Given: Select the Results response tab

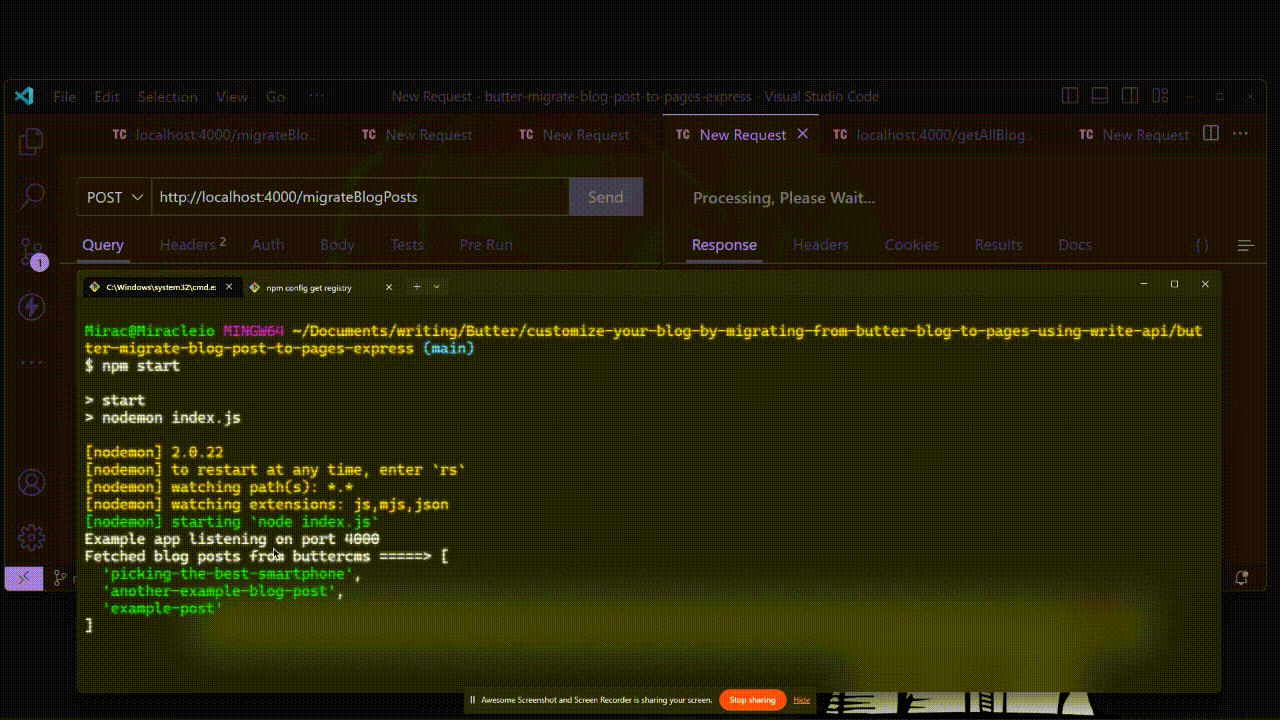Looking at the screenshot, I should [998, 245].
